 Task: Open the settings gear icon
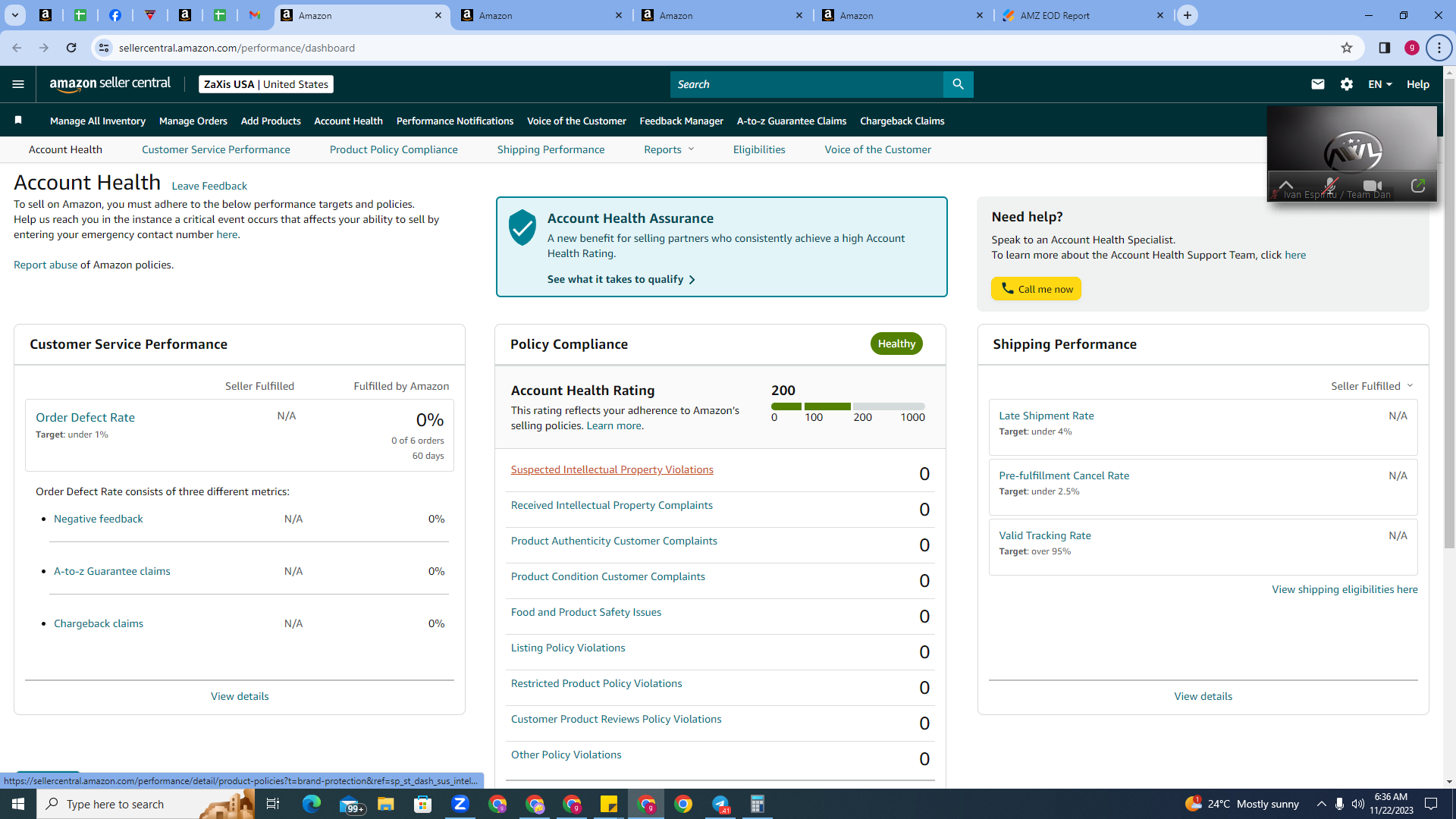[1347, 84]
